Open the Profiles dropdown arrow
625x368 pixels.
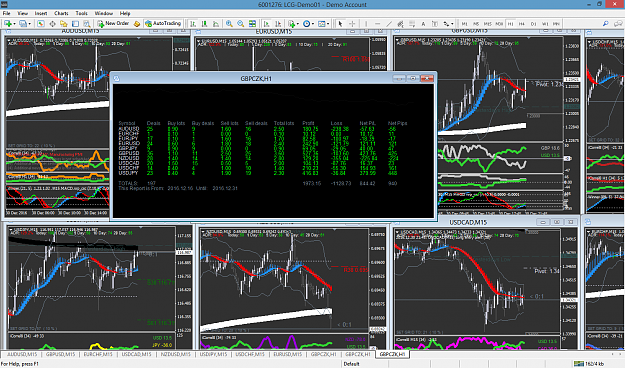click(x=29, y=24)
